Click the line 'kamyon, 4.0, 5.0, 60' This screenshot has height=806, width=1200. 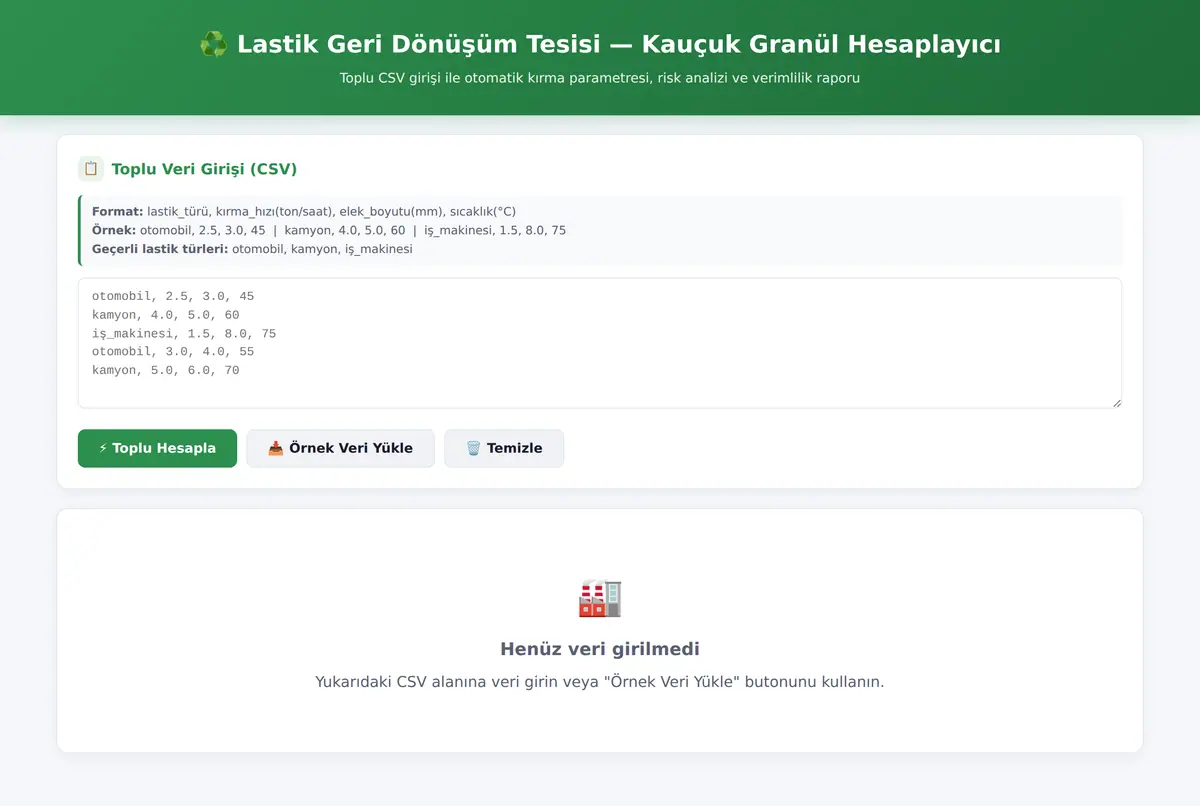point(166,315)
